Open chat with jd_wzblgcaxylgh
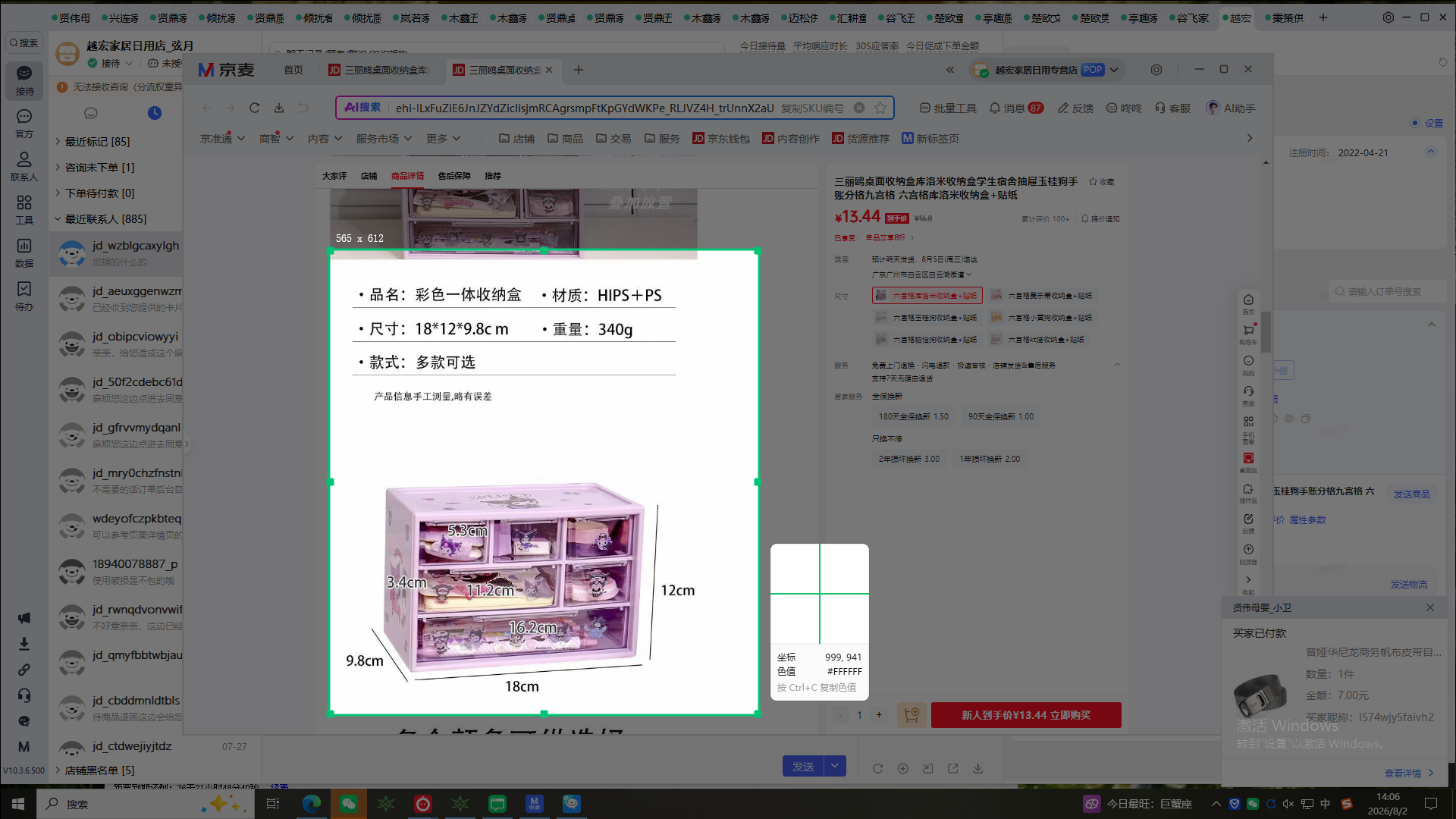This screenshot has width=1456, height=819. click(x=116, y=253)
